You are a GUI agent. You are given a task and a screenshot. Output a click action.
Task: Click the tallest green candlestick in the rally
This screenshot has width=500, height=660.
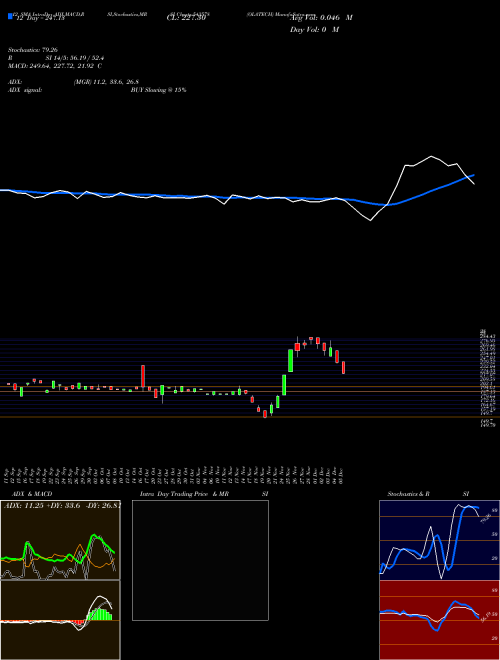pos(290,360)
